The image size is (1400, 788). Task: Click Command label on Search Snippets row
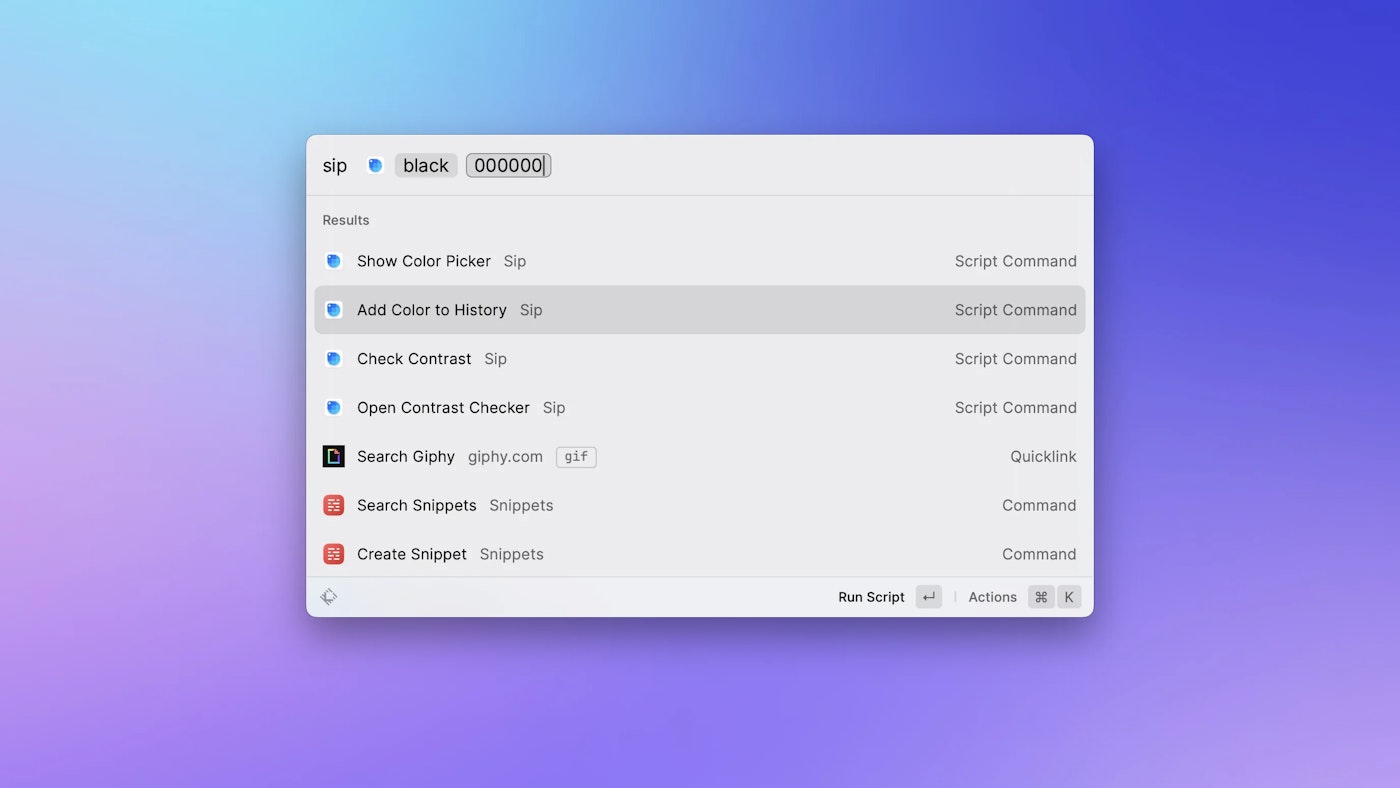click(1039, 506)
